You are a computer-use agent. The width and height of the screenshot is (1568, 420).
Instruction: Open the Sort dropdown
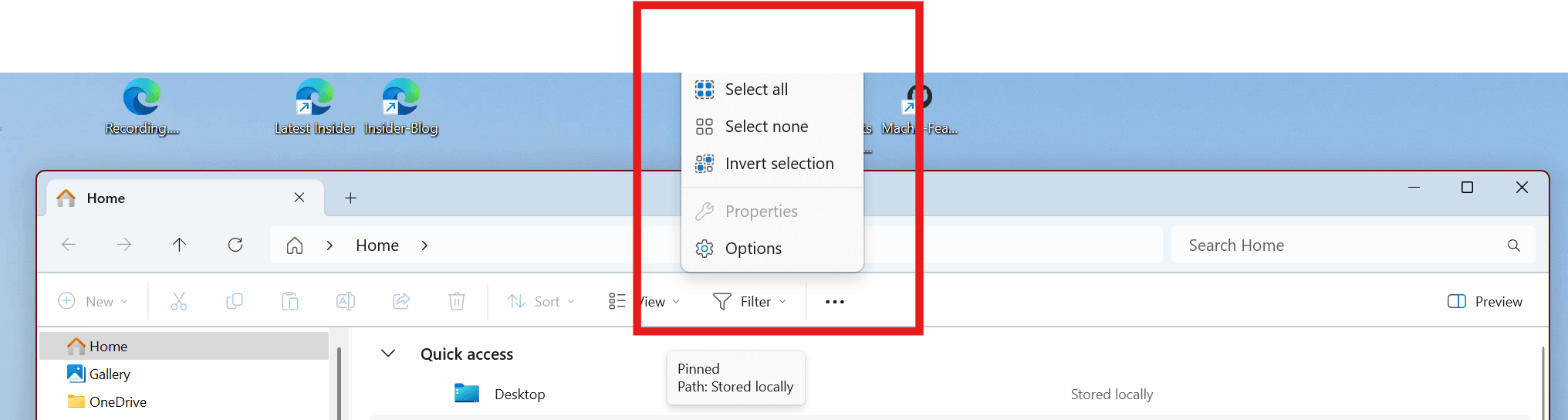pos(541,302)
